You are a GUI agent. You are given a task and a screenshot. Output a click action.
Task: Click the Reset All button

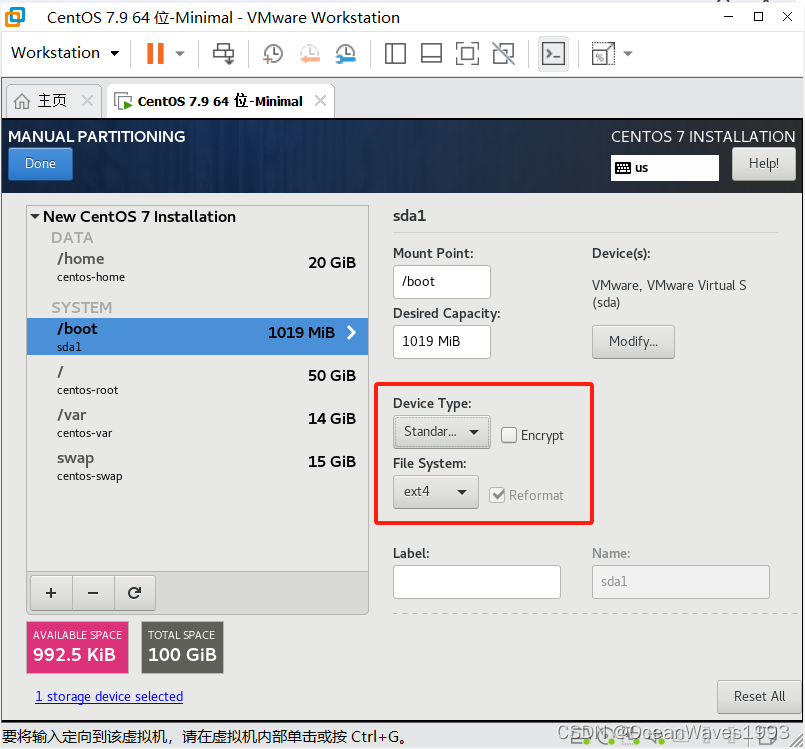pyautogui.click(x=759, y=697)
